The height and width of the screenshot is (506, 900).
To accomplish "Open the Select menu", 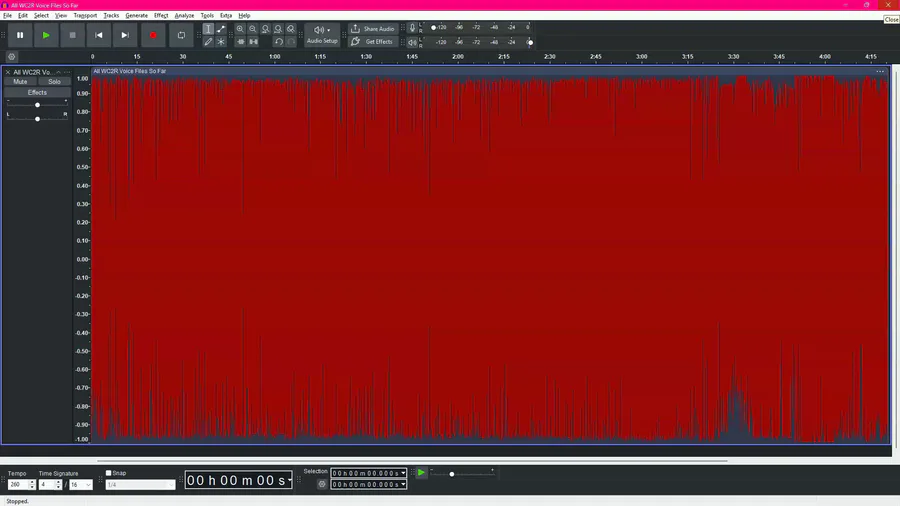I will [x=41, y=15].
